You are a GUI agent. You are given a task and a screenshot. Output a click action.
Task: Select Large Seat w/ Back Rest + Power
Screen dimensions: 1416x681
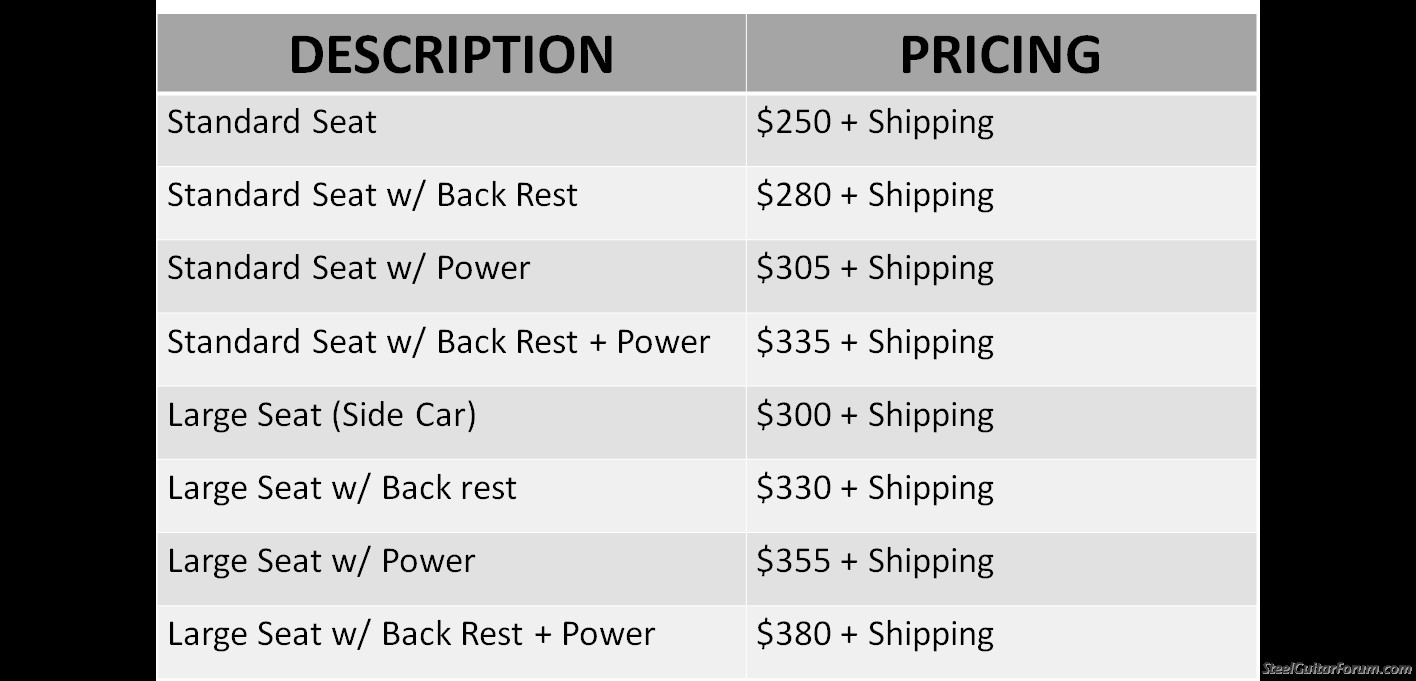pyautogui.click(x=411, y=634)
